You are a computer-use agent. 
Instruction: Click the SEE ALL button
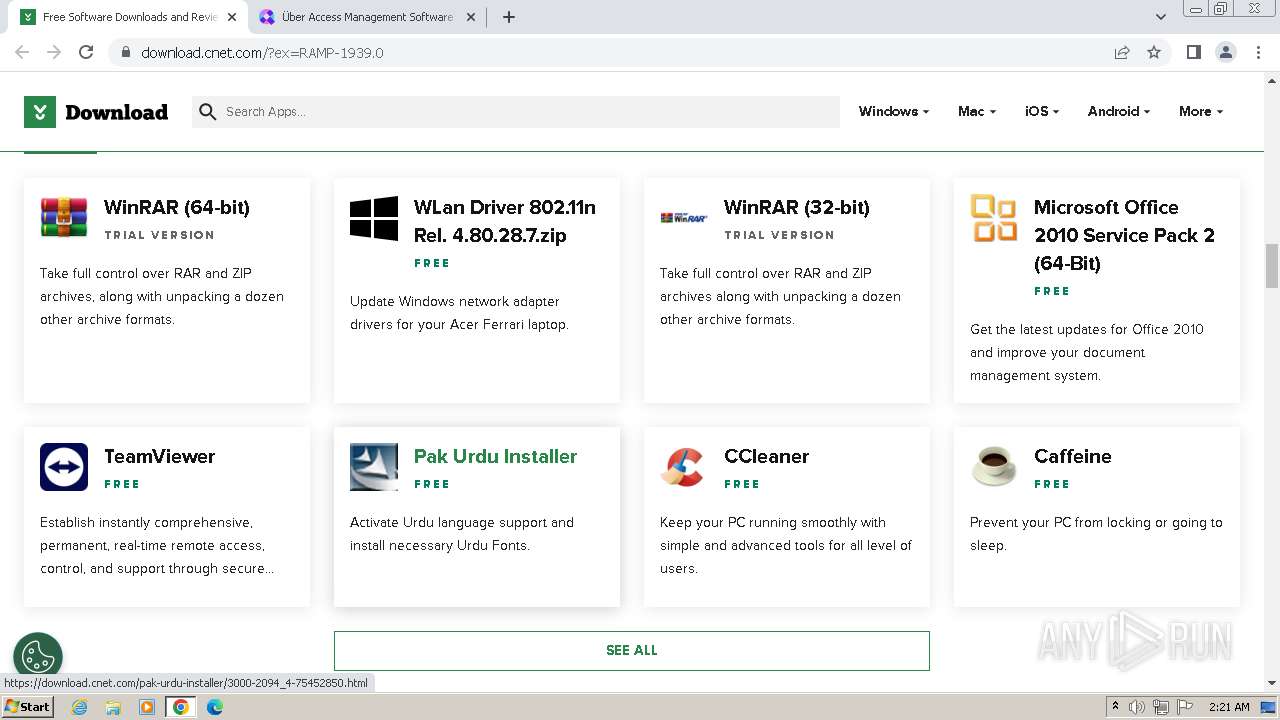(x=632, y=650)
